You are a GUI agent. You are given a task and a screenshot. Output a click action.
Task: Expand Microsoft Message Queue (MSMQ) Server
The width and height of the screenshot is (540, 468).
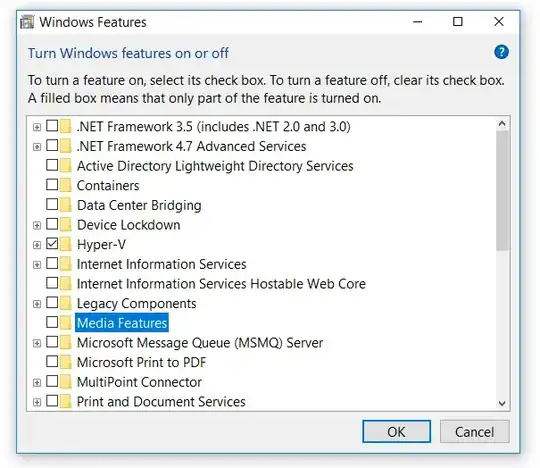[37, 343]
